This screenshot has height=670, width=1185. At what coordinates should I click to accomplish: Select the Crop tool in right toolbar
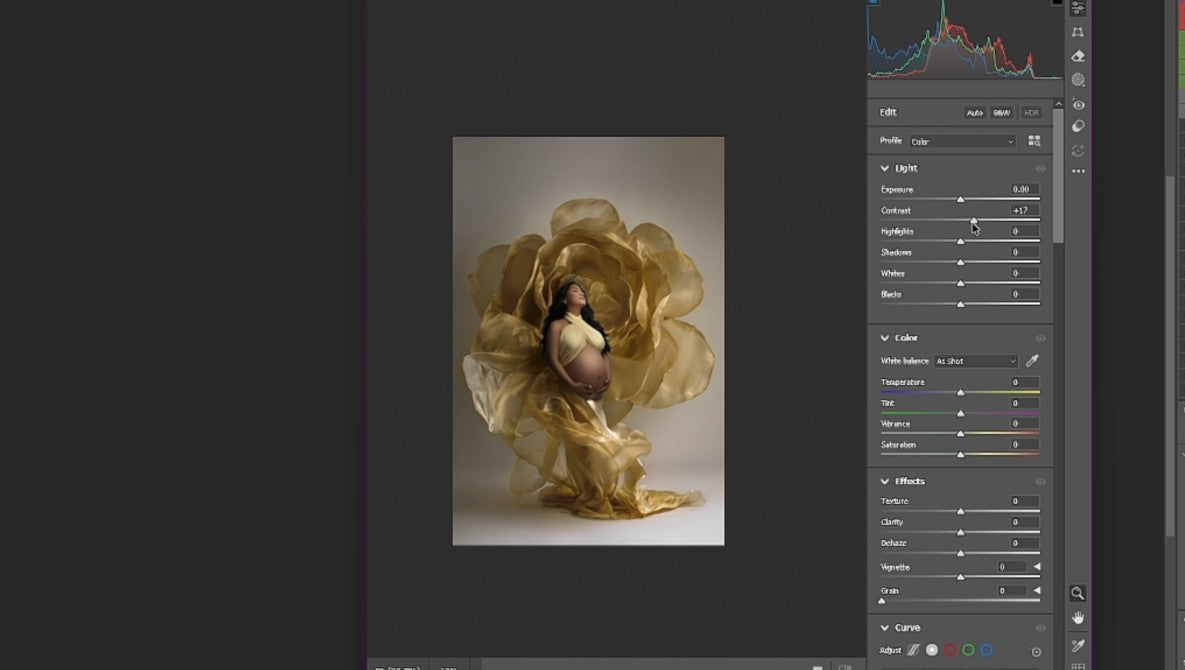point(1078,32)
